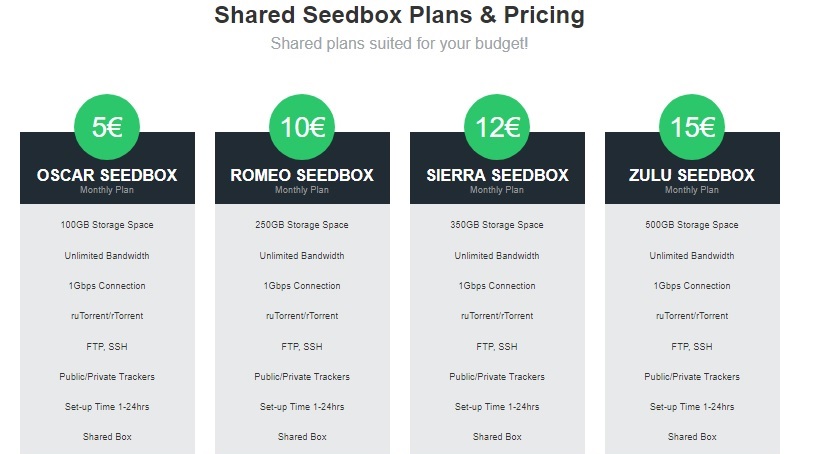834x454 pixels.
Task: Click ruTorrent/rTorrent under Sierra Seedbox
Action: coord(497,316)
